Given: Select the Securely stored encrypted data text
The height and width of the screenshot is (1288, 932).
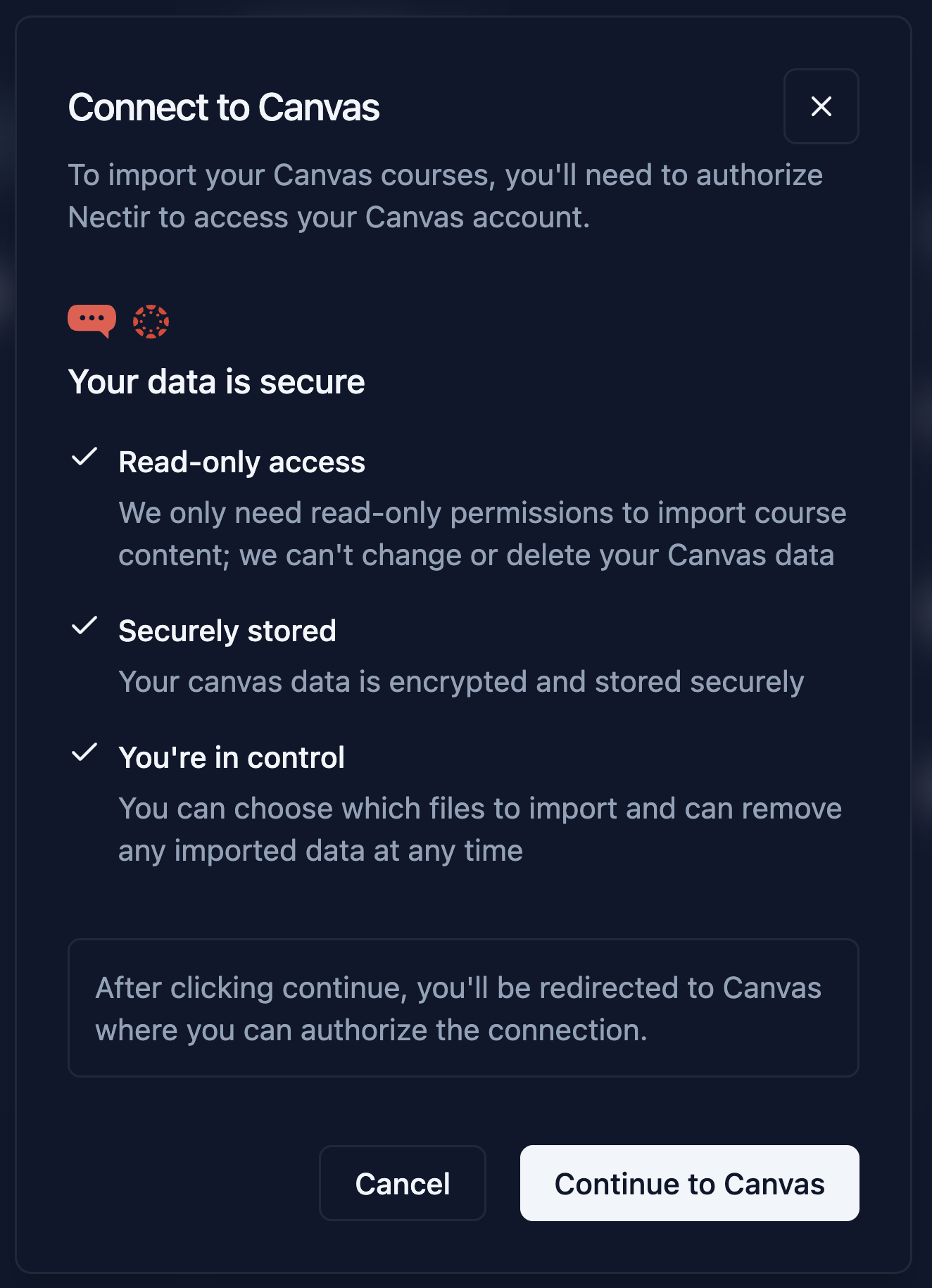Looking at the screenshot, I should point(461,681).
